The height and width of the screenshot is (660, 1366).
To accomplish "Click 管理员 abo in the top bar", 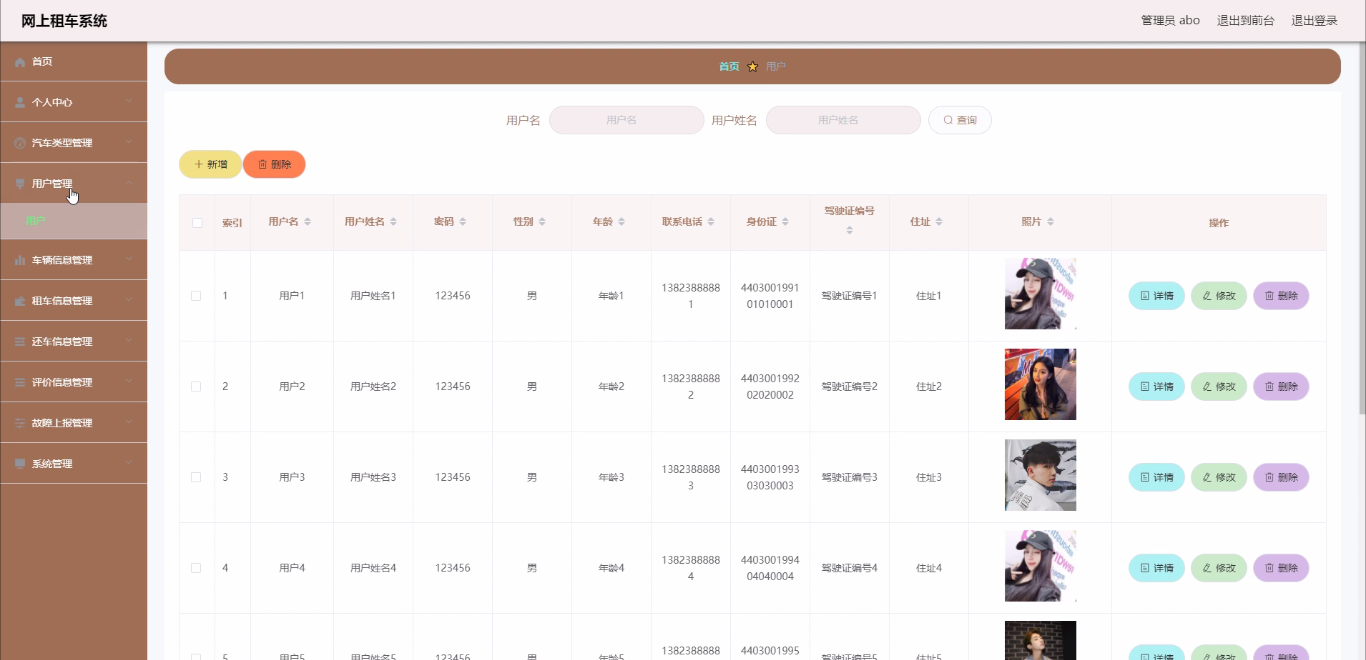I will pos(1170,20).
